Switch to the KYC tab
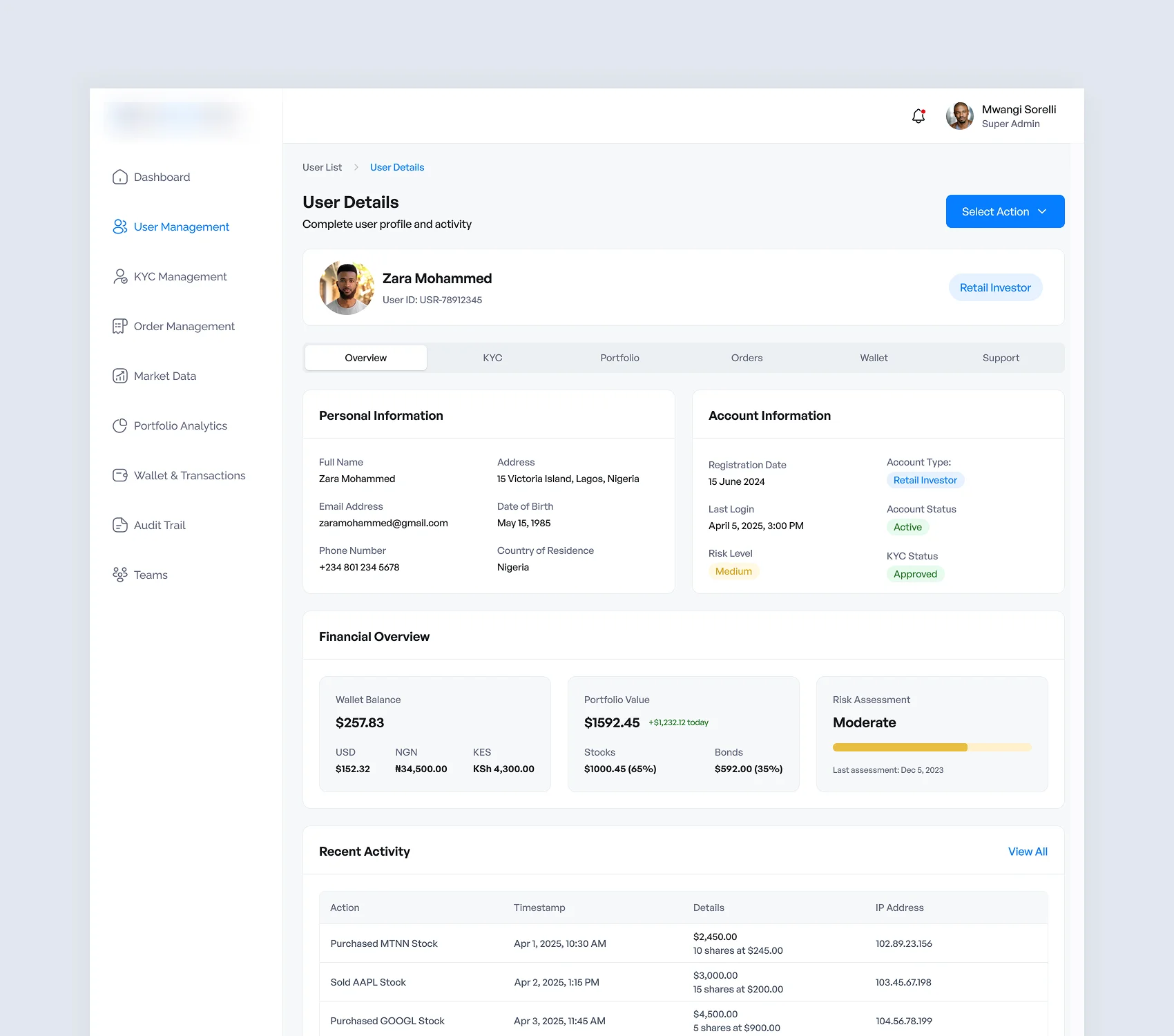1174x1036 pixels. pyautogui.click(x=492, y=358)
